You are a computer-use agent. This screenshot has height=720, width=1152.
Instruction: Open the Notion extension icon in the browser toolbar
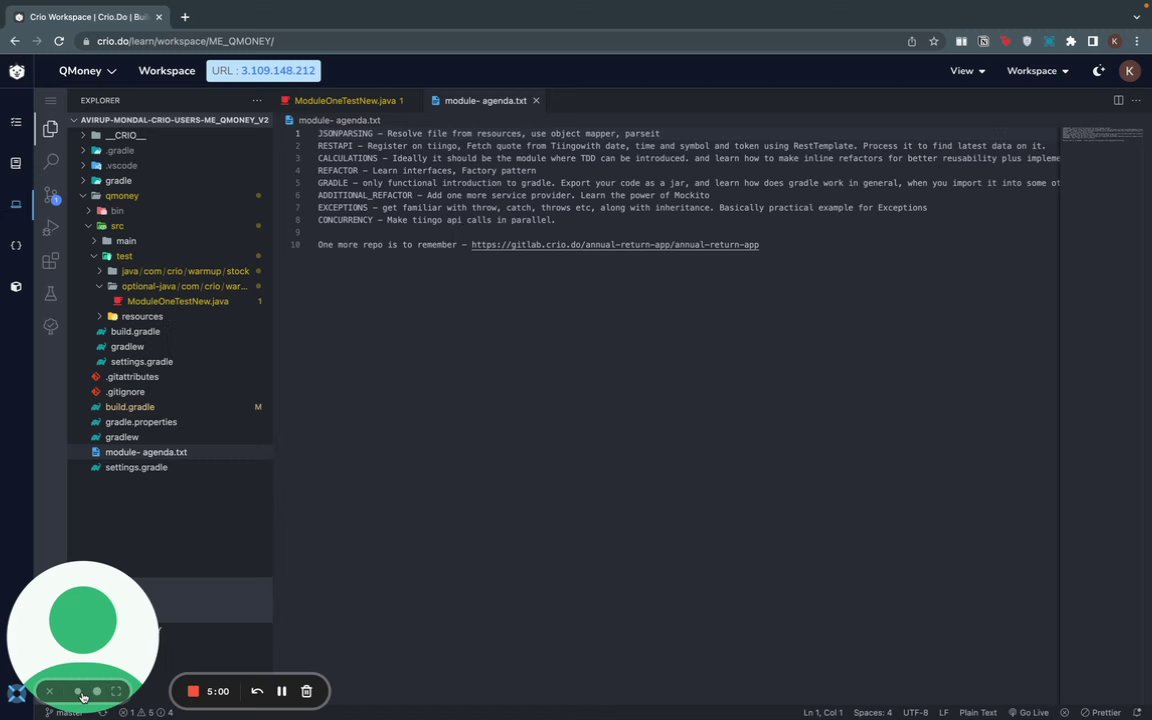pos(983,41)
